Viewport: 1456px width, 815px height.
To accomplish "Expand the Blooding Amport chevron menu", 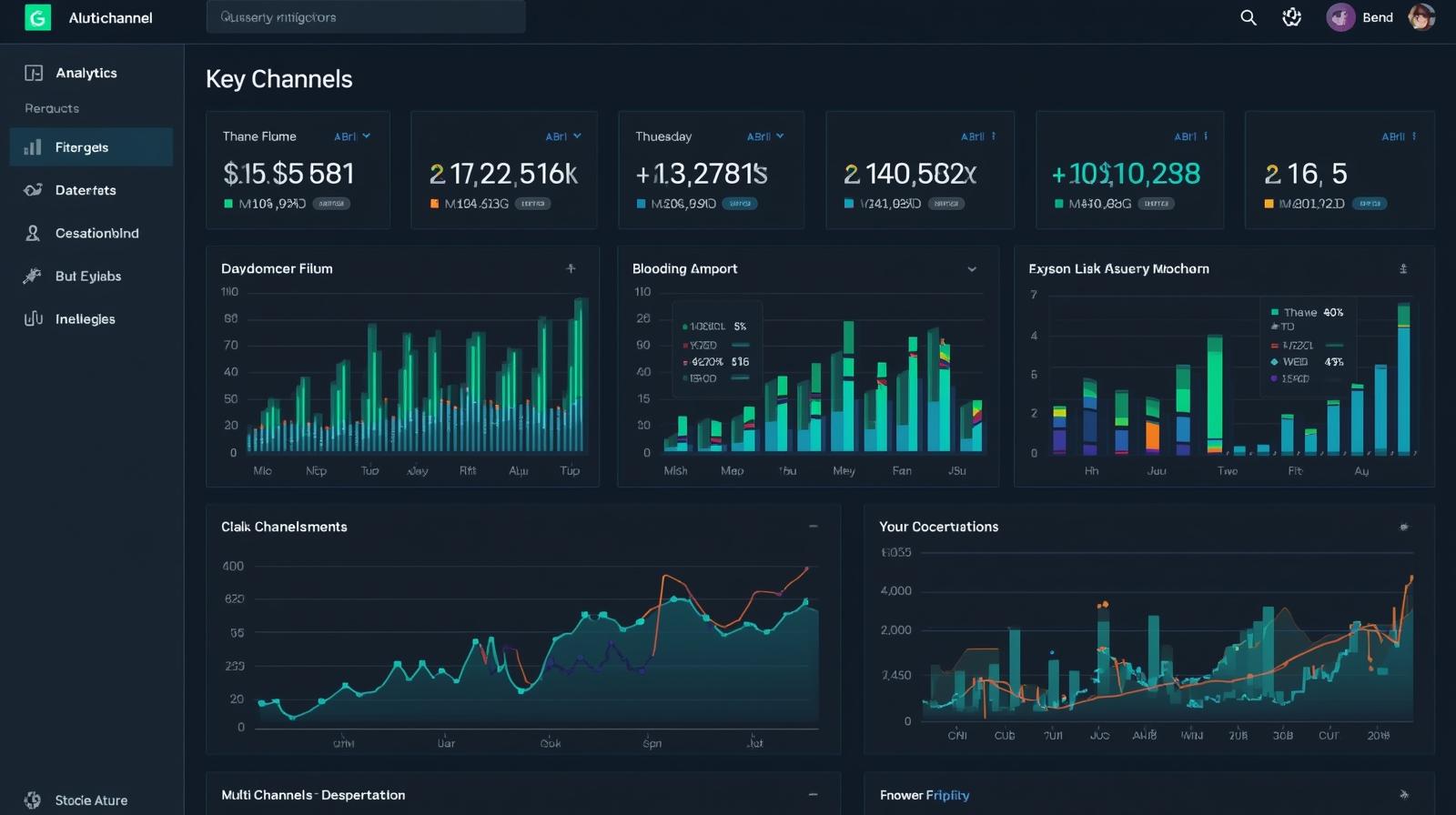I will (971, 269).
